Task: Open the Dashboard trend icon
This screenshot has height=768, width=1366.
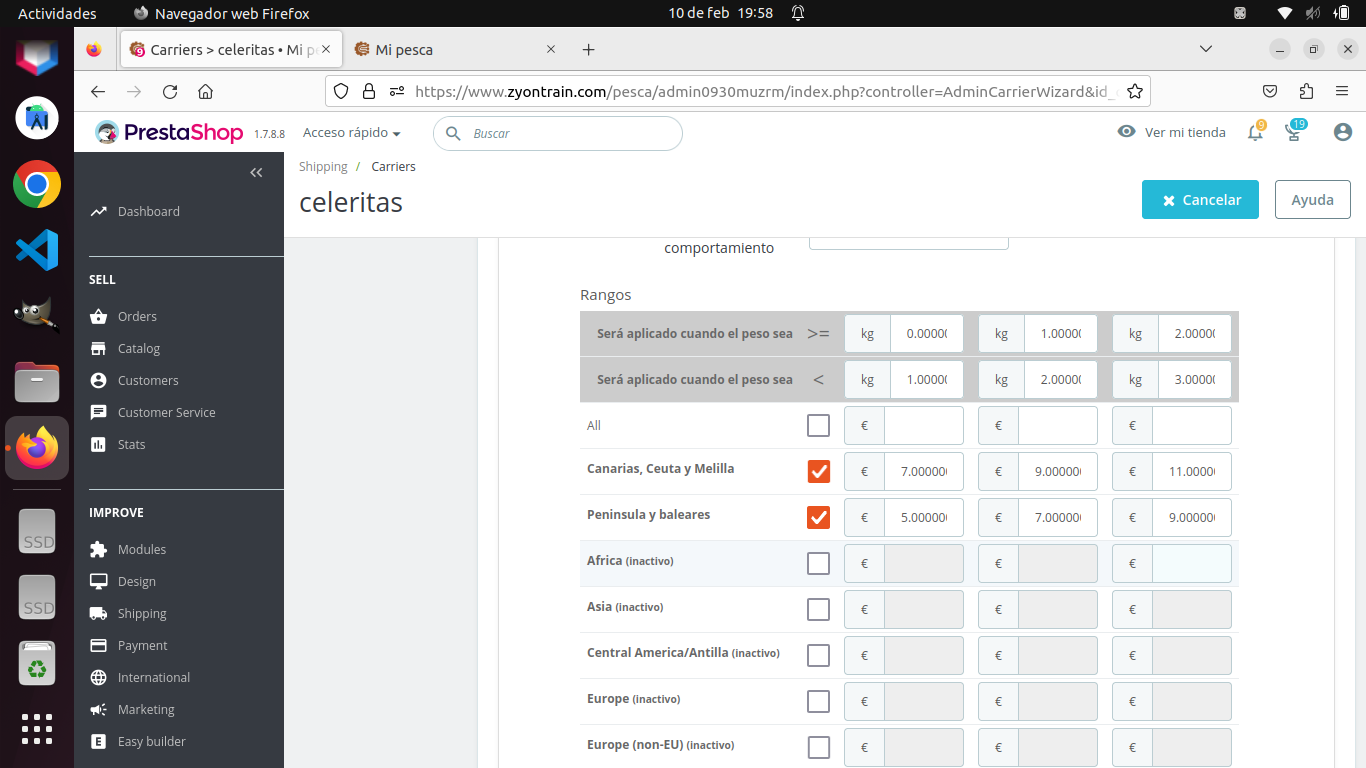Action: pos(98,211)
